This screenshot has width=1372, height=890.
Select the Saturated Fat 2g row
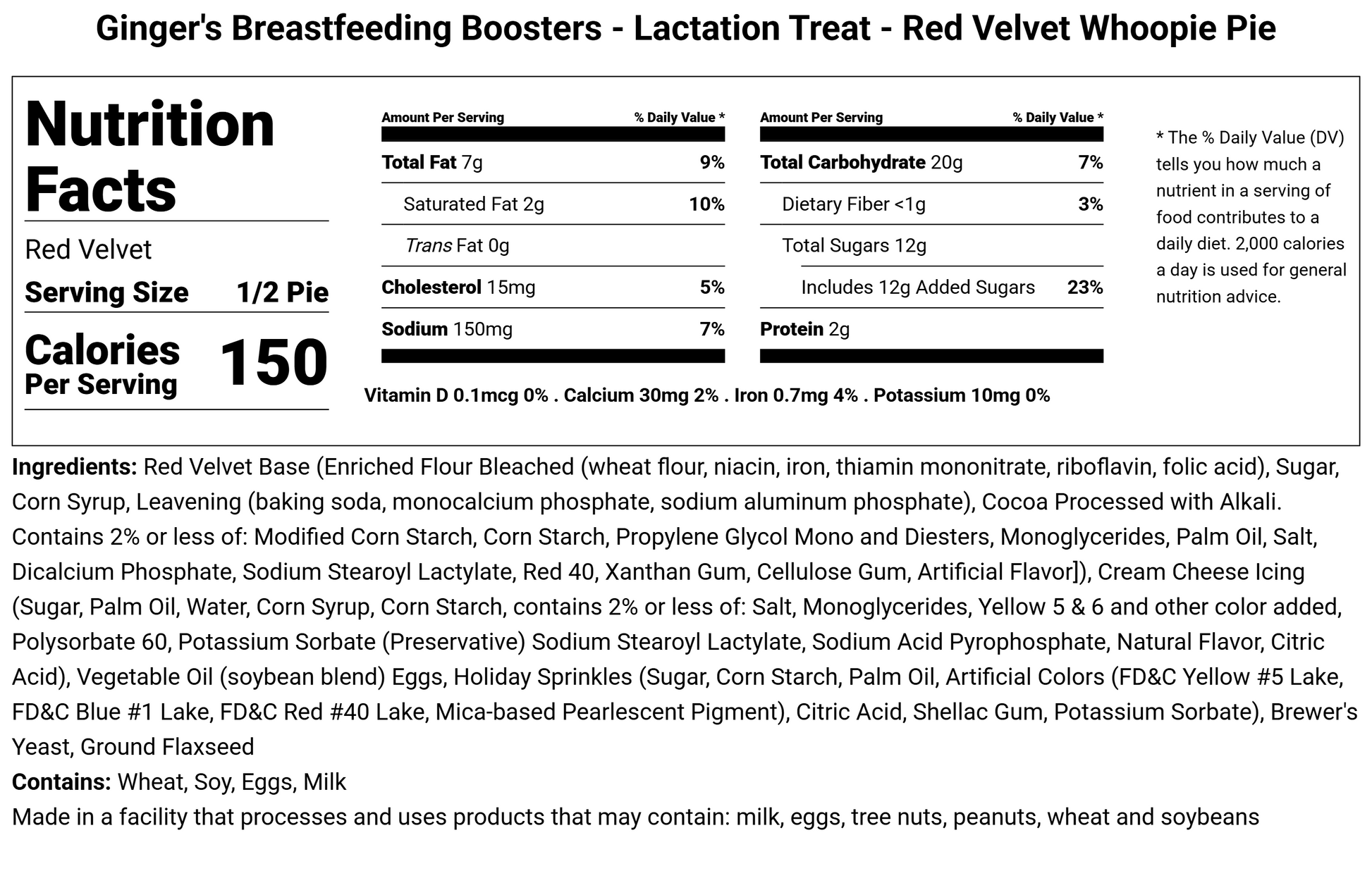click(552, 204)
